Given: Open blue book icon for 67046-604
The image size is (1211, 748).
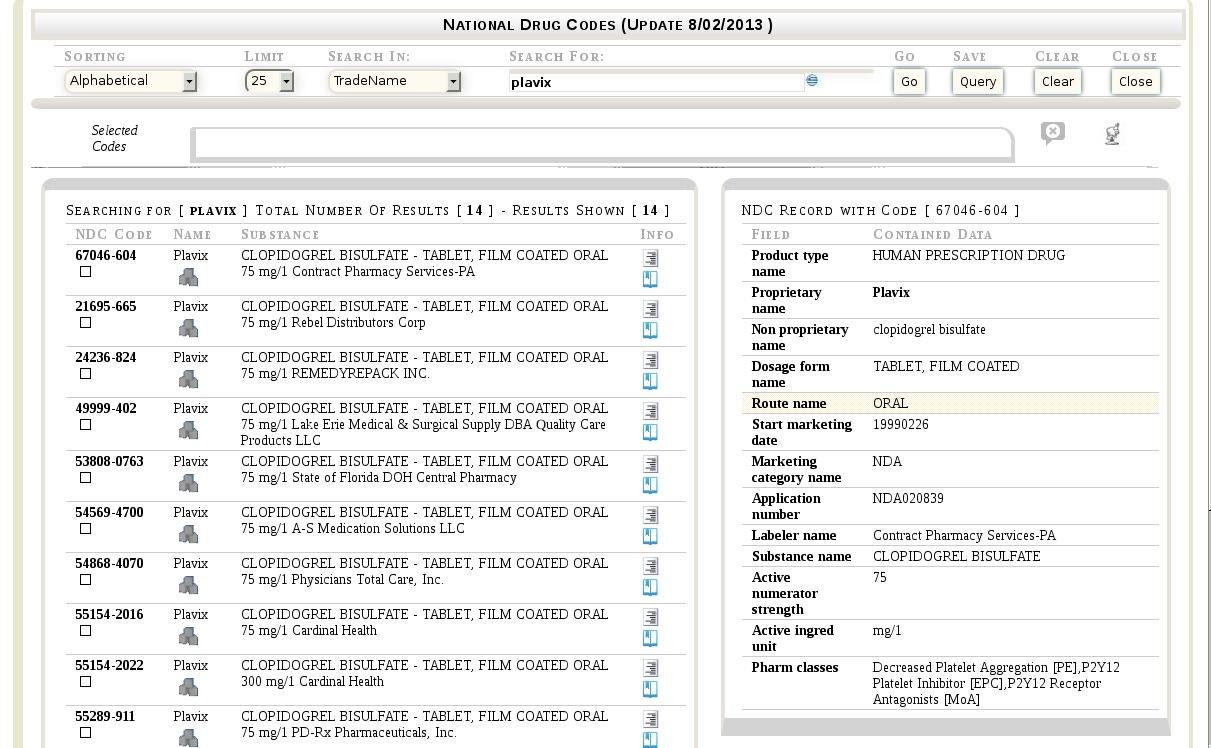Looking at the screenshot, I should pos(650,280).
